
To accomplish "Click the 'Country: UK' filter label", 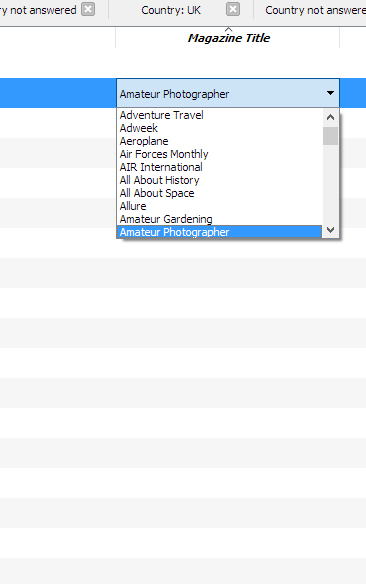I will pyautogui.click(x=171, y=10).
